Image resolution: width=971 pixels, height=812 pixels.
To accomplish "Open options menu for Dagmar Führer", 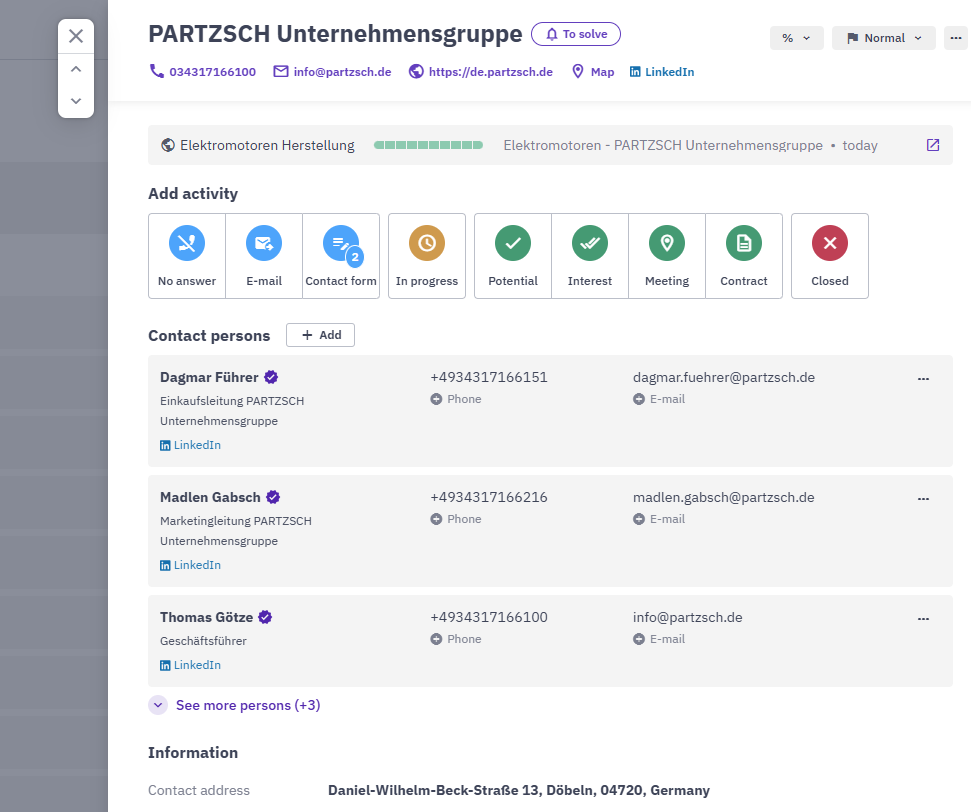I will pyautogui.click(x=924, y=379).
